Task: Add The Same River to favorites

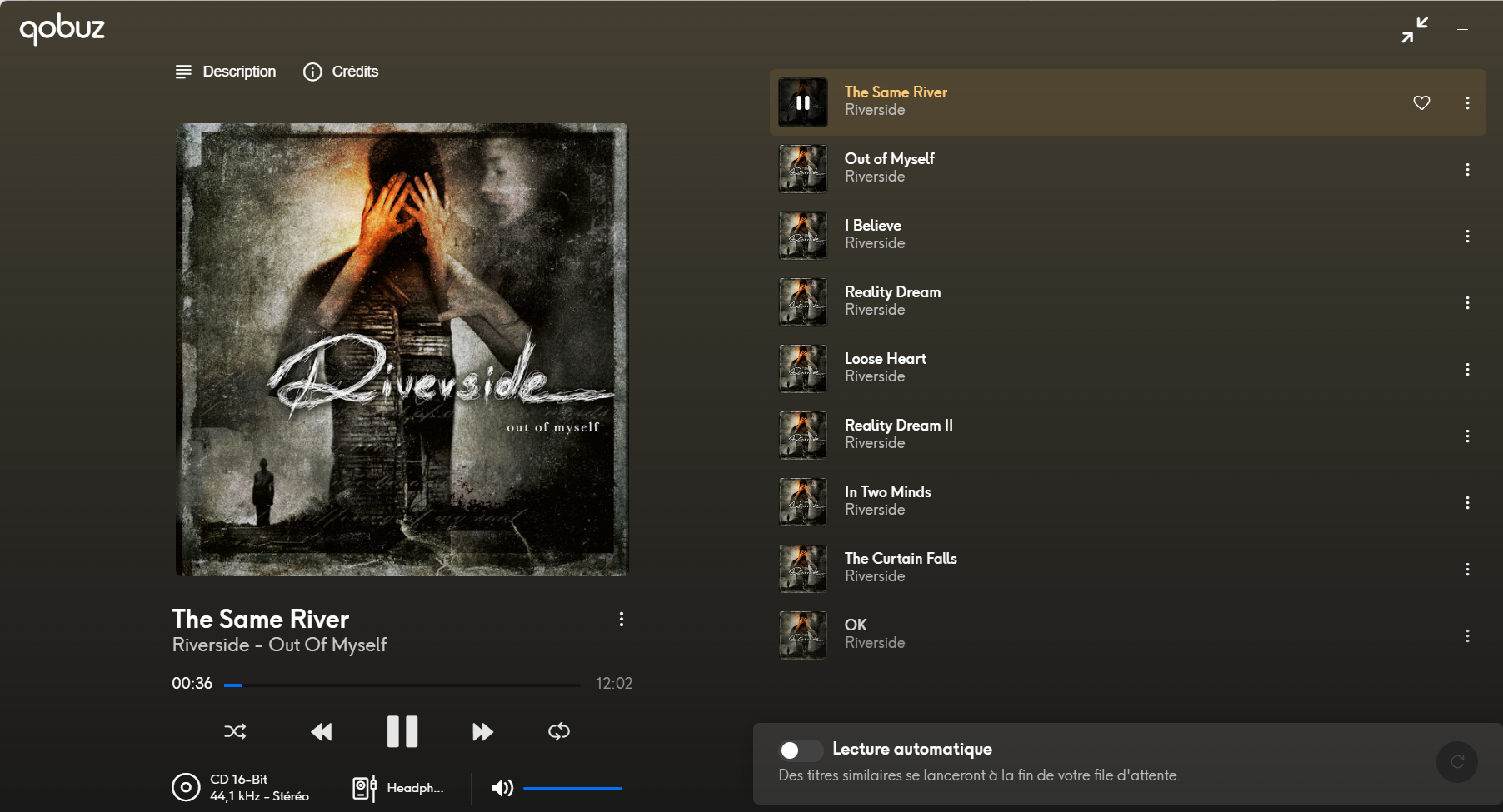Action: 1421,102
